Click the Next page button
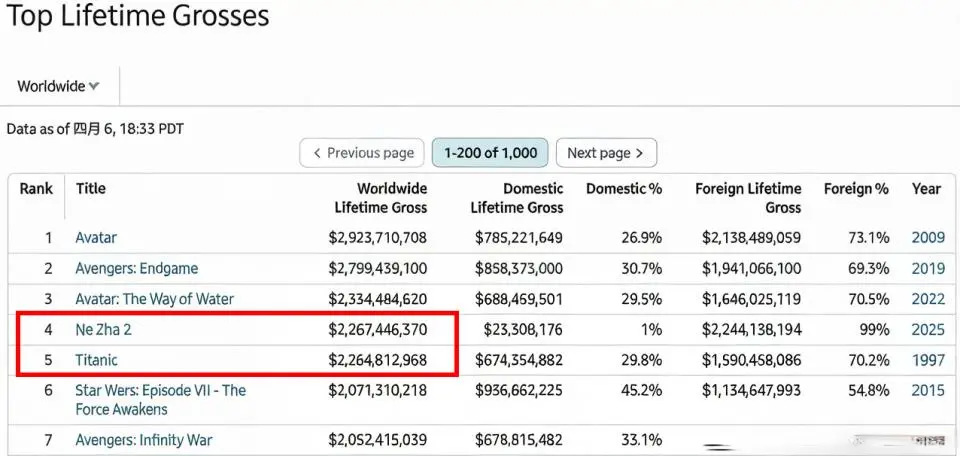 click(x=606, y=153)
